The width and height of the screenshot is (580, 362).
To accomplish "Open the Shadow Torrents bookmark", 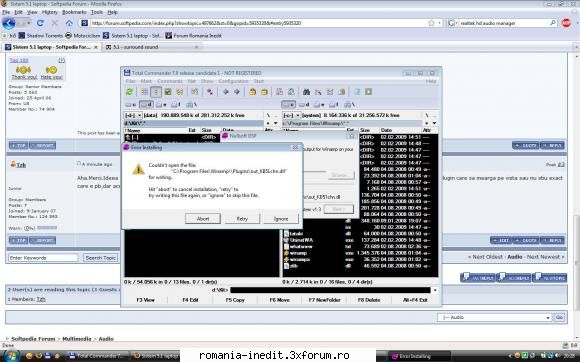I will [x=41, y=36].
